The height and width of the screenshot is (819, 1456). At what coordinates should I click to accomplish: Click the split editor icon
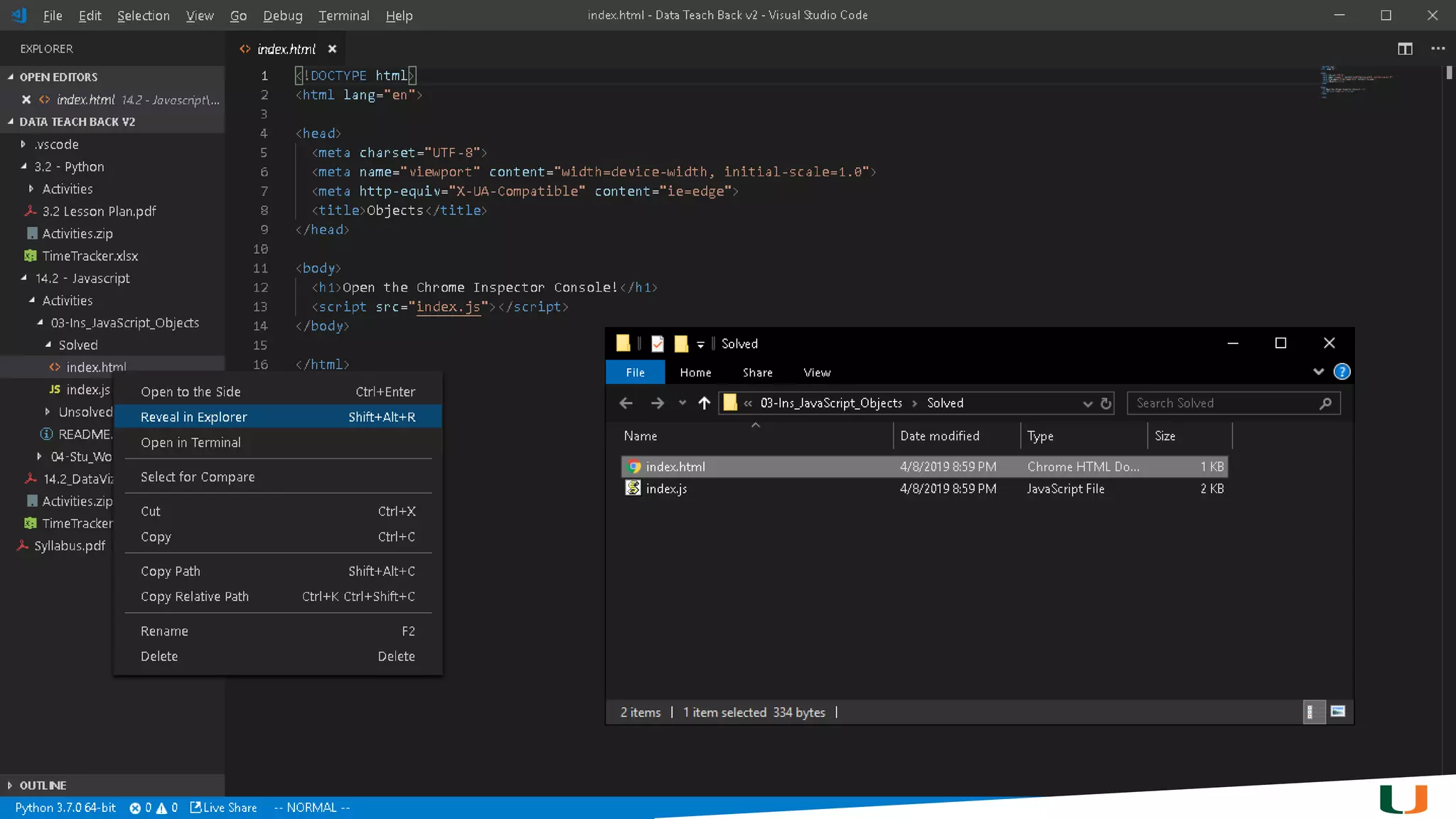[x=1405, y=48]
